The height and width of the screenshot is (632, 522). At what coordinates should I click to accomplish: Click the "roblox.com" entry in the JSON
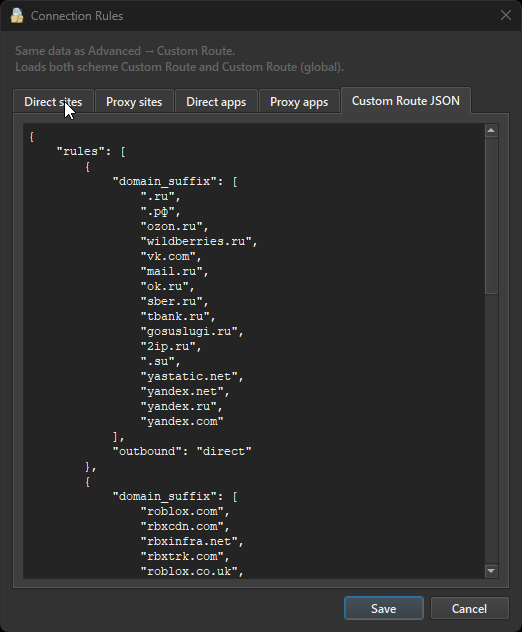pos(185,511)
